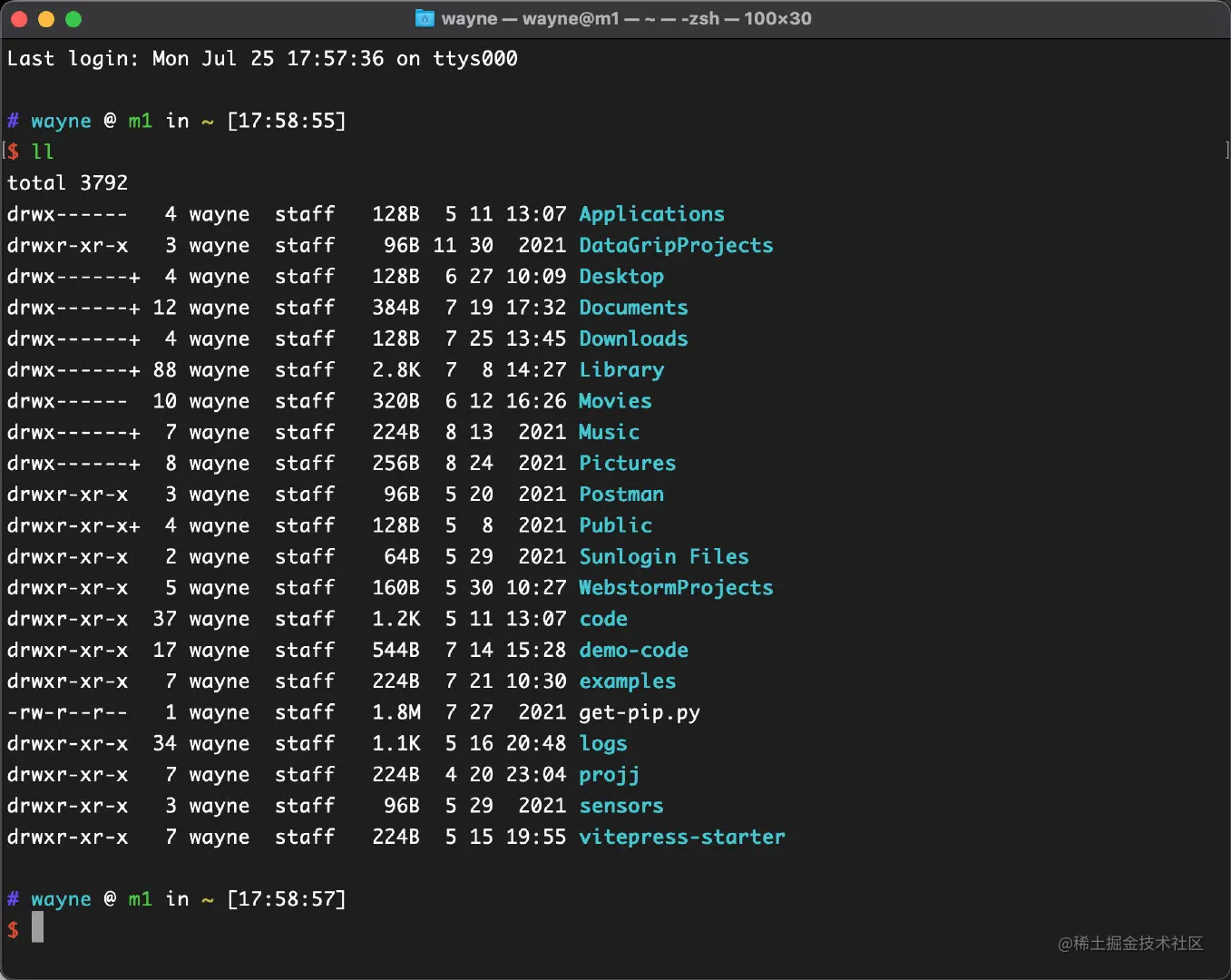Viewport: 1231px width, 980px height.
Task: Click the Pictures directory name
Action: pos(627,464)
